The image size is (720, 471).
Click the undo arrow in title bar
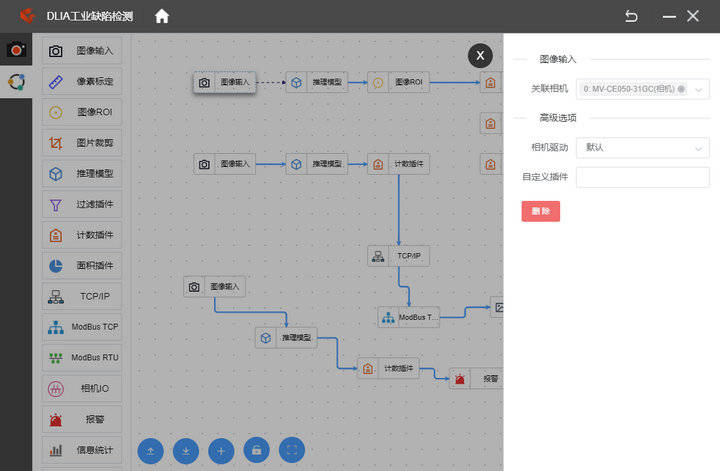pos(631,16)
